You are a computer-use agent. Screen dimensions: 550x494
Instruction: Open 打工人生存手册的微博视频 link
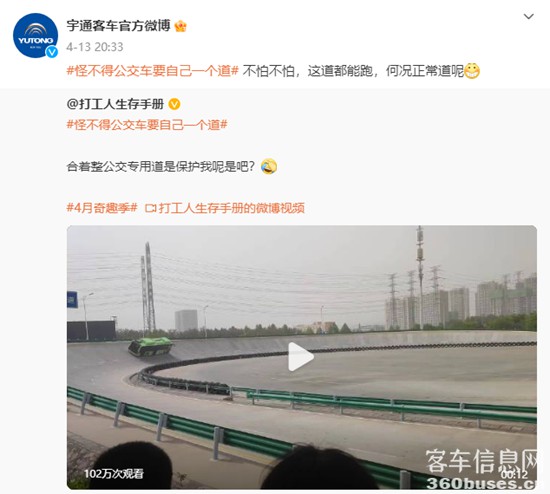pos(232,208)
